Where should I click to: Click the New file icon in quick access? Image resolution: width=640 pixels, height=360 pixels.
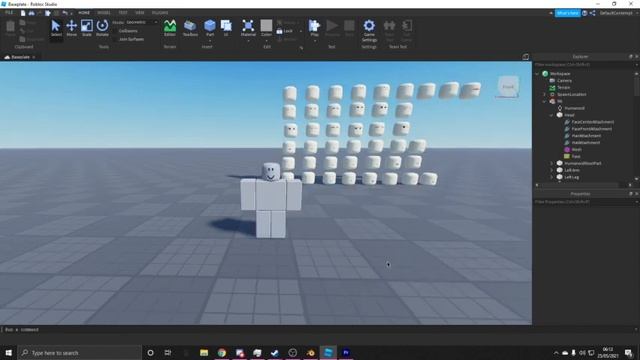click(23, 13)
